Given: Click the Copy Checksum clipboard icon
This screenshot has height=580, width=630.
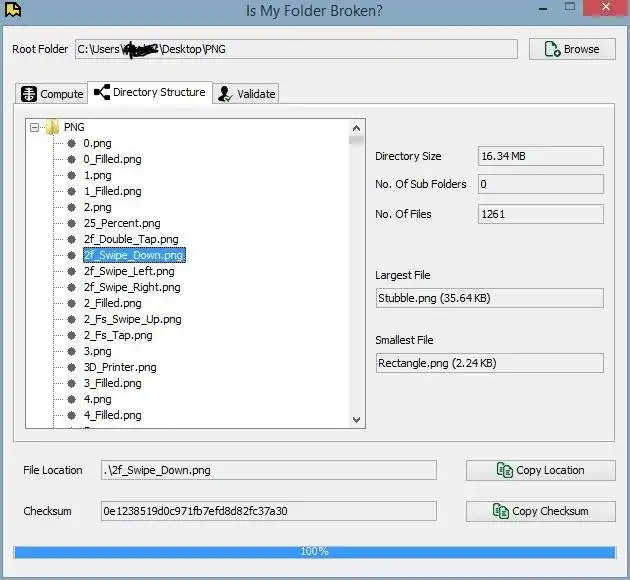Looking at the screenshot, I should (501, 511).
